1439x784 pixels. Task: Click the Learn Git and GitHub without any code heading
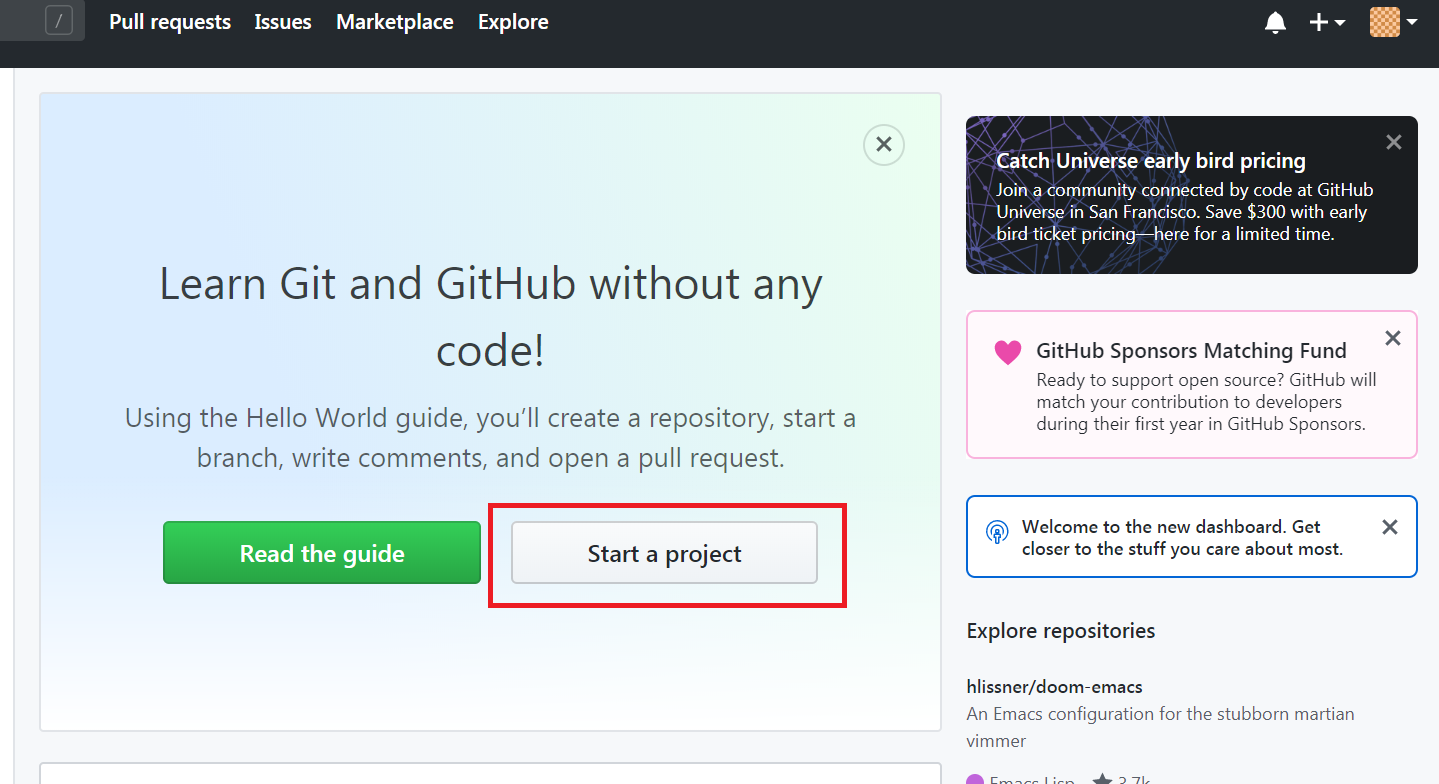(x=490, y=317)
